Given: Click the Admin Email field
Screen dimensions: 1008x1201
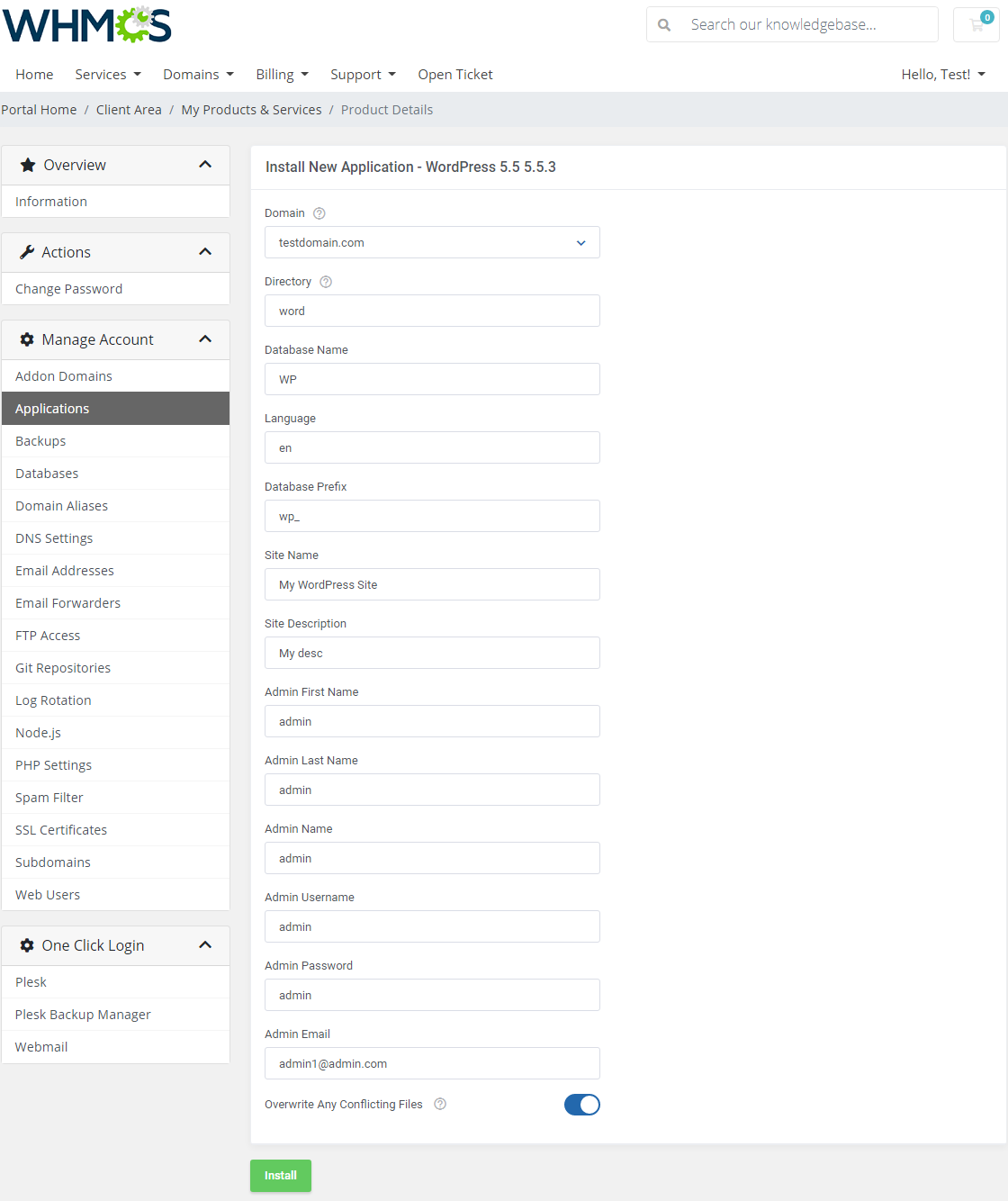Looking at the screenshot, I should pyautogui.click(x=432, y=1063).
